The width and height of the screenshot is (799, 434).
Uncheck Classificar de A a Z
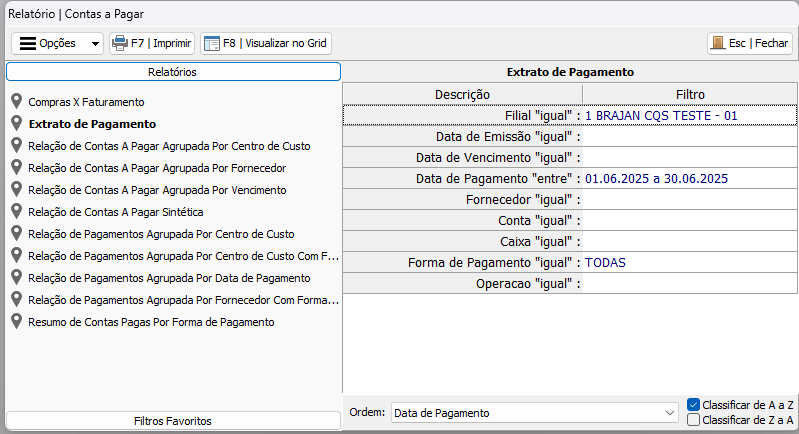point(694,405)
